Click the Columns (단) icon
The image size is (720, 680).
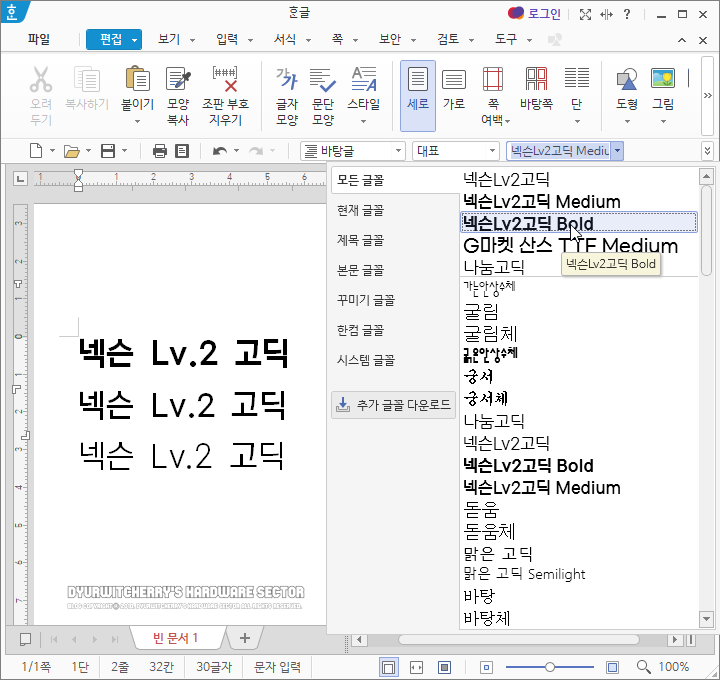pos(577,78)
